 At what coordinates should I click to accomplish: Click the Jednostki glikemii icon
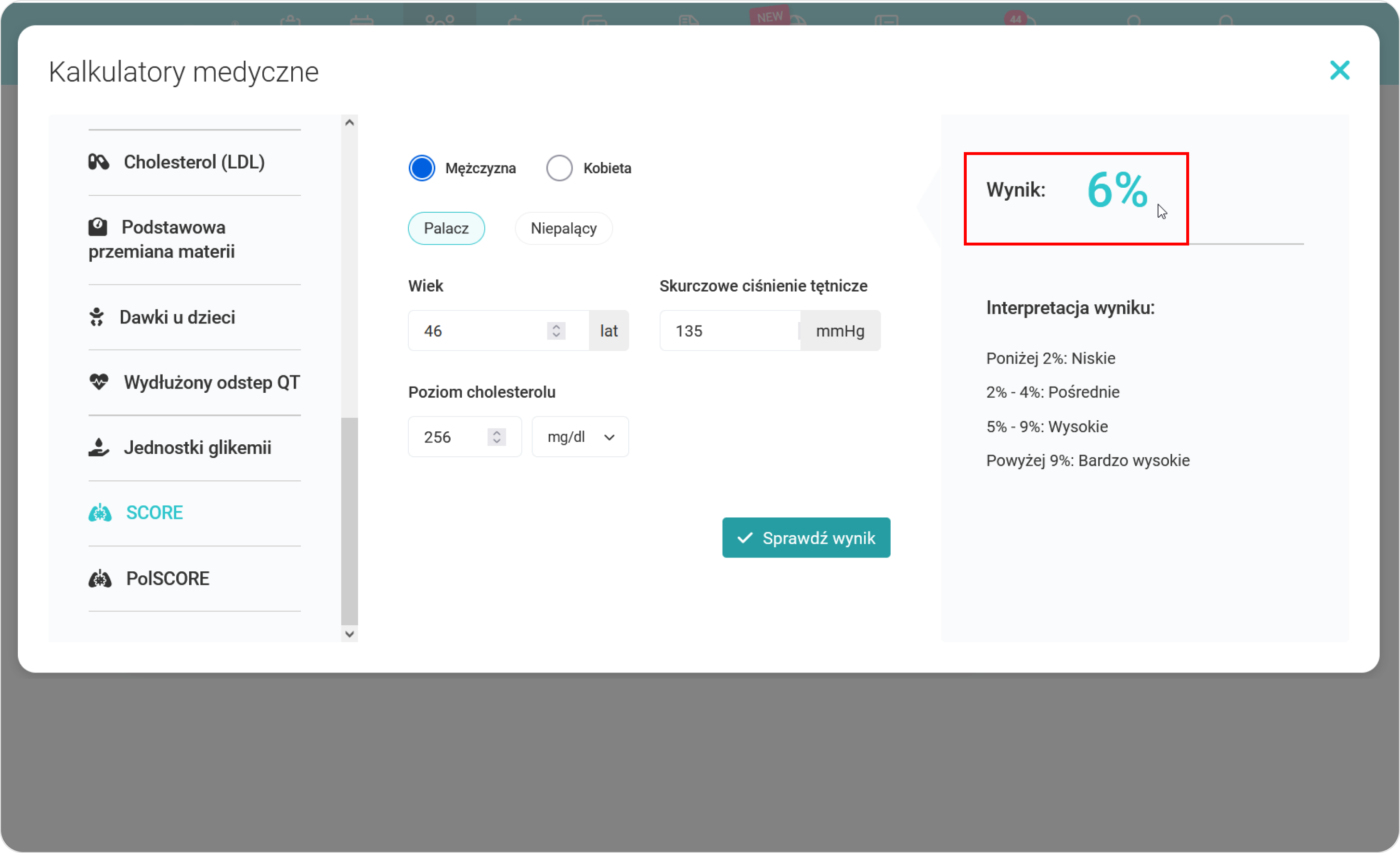click(x=98, y=447)
